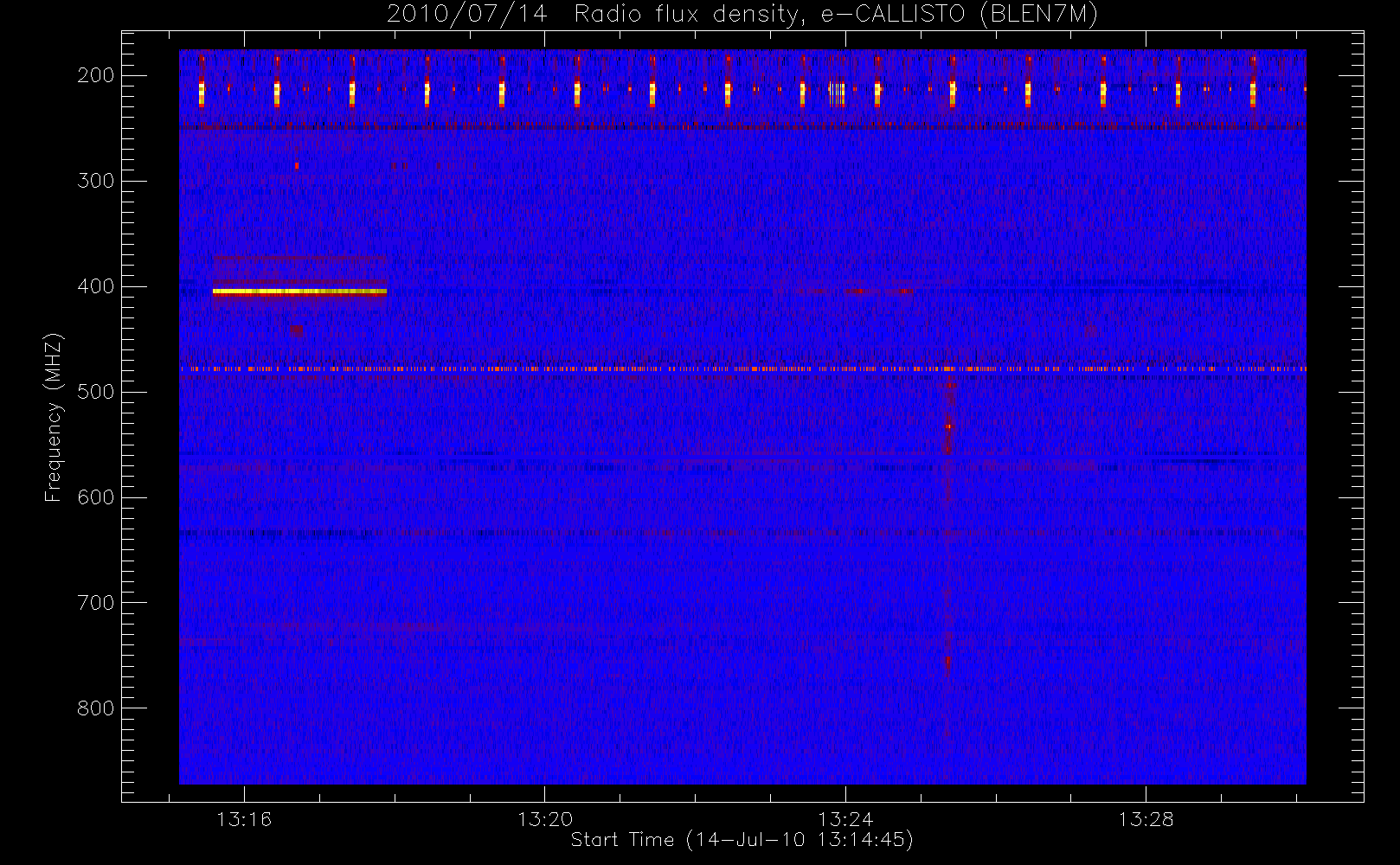Select the 600 frequency tick label

(x=96, y=497)
